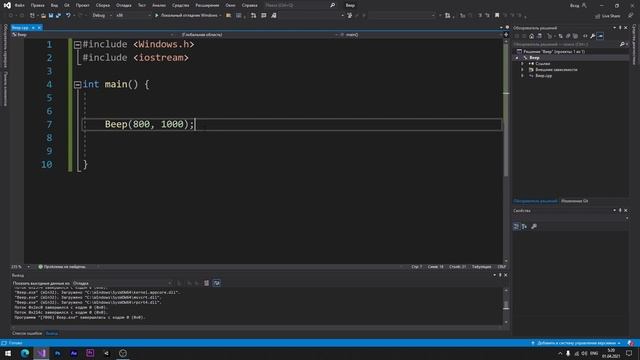Open Microsoft Edge from the taskbar

point(25,353)
